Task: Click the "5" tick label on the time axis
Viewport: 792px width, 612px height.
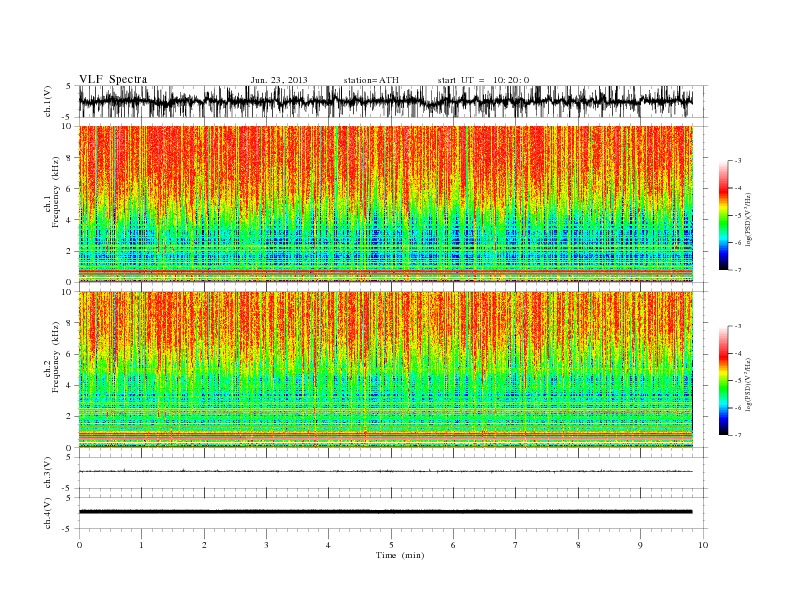Action: (x=391, y=545)
